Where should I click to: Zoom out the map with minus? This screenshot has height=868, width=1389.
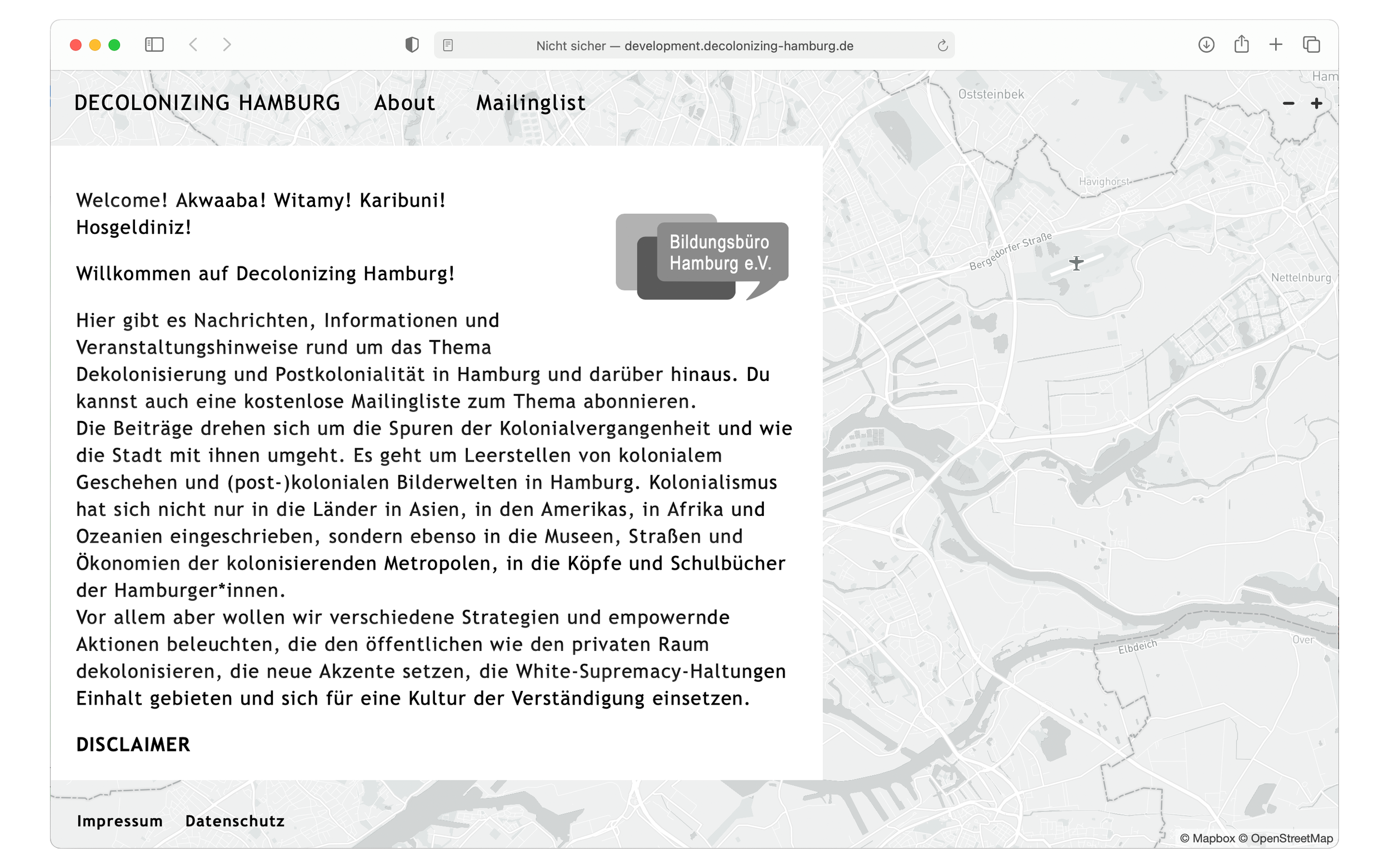coord(1288,103)
